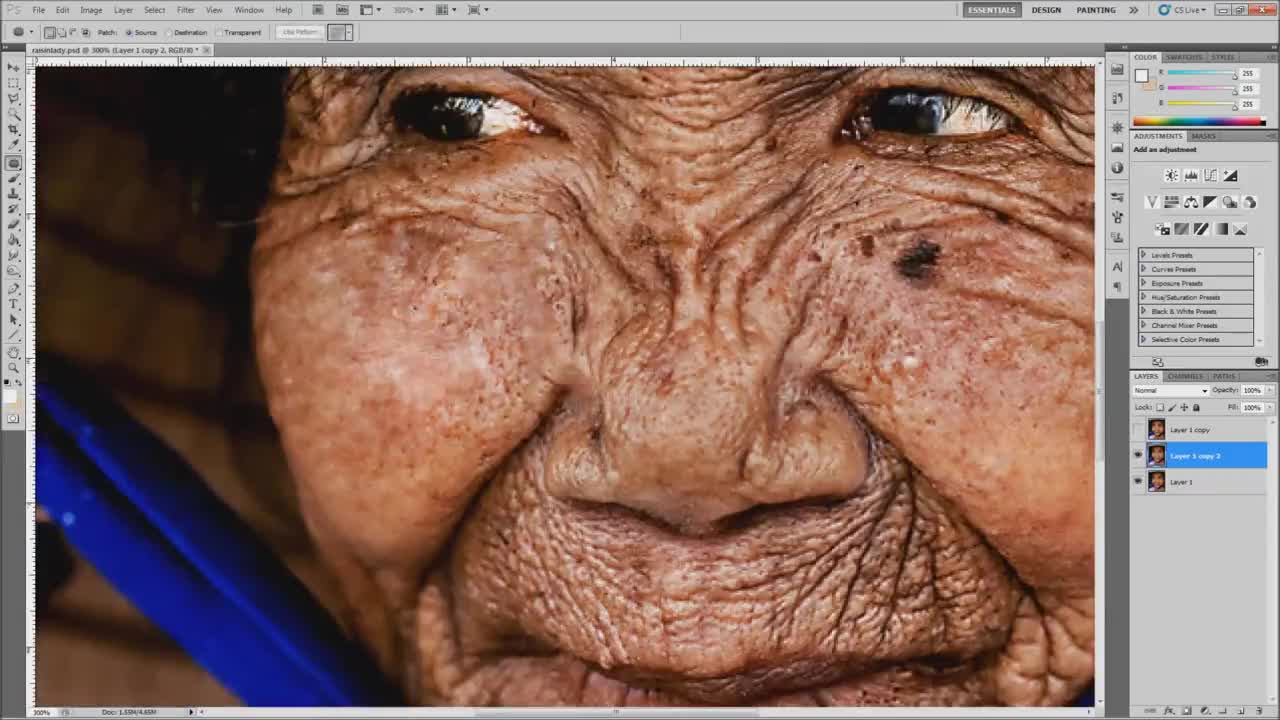Toggle lock transparent pixels

coord(1160,407)
